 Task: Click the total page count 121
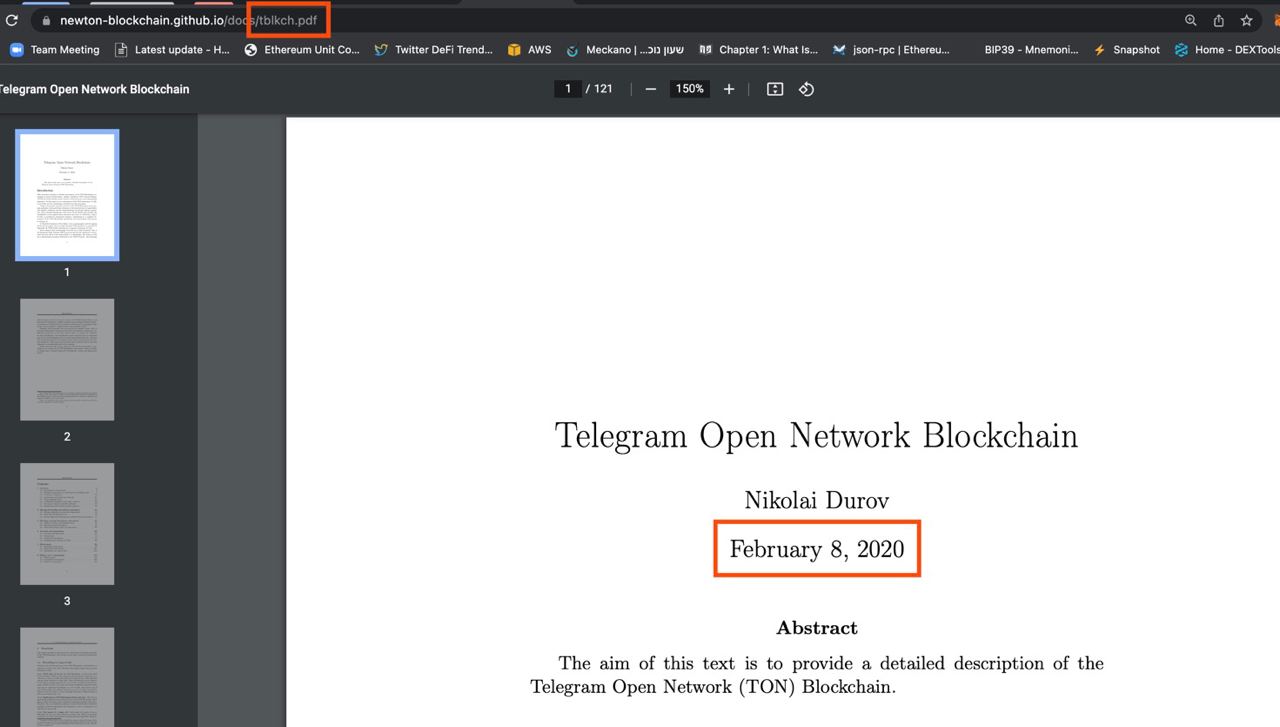603,89
